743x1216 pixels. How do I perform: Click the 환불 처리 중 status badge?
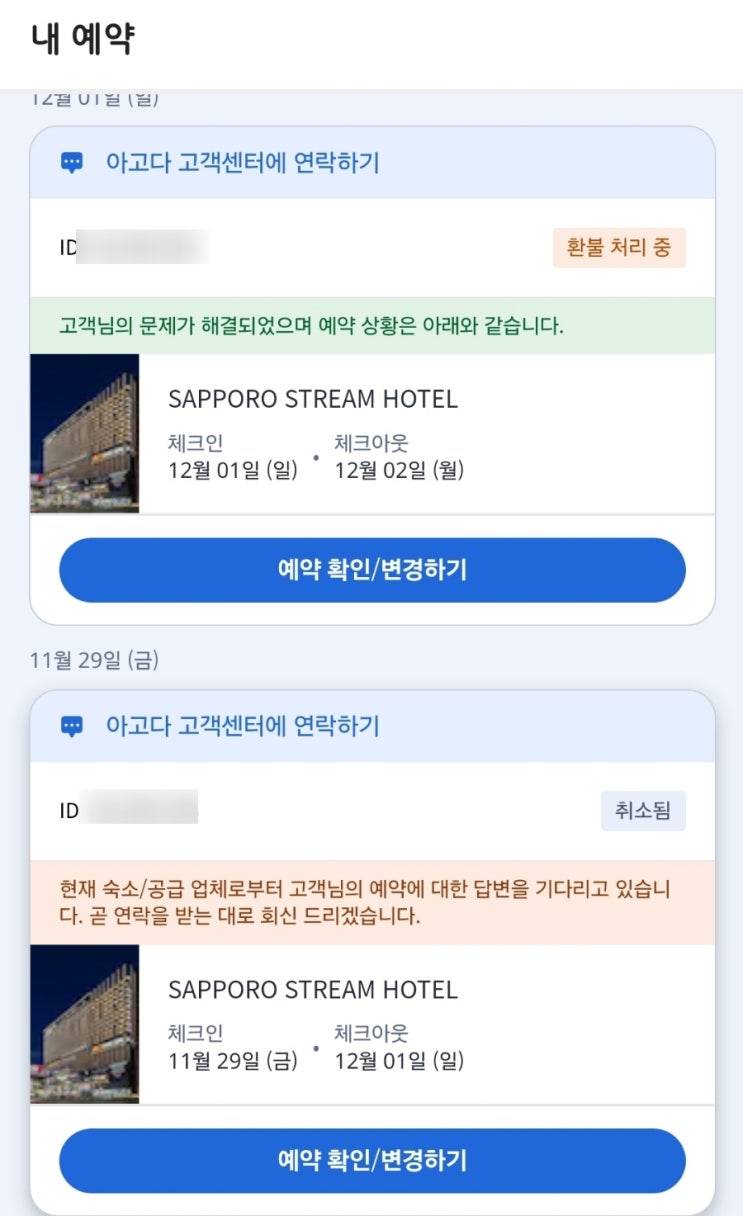[619, 248]
